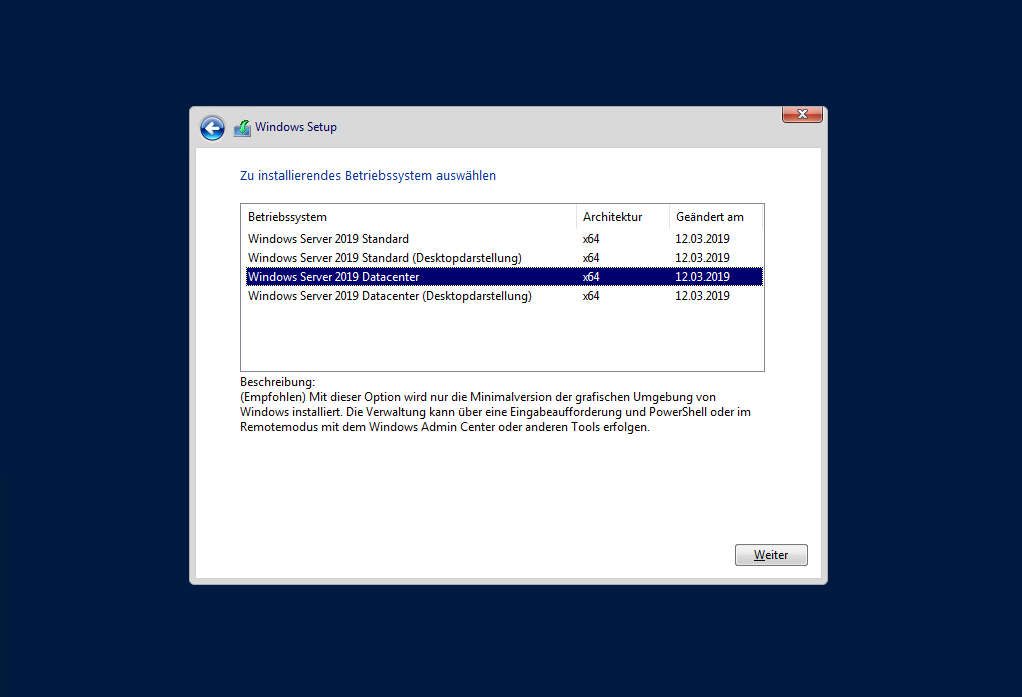Select Windows Server 2019 Standard (Desktopdarstellung)
The width and height of the screenshot is (1022, 697).
click(504, 258)
